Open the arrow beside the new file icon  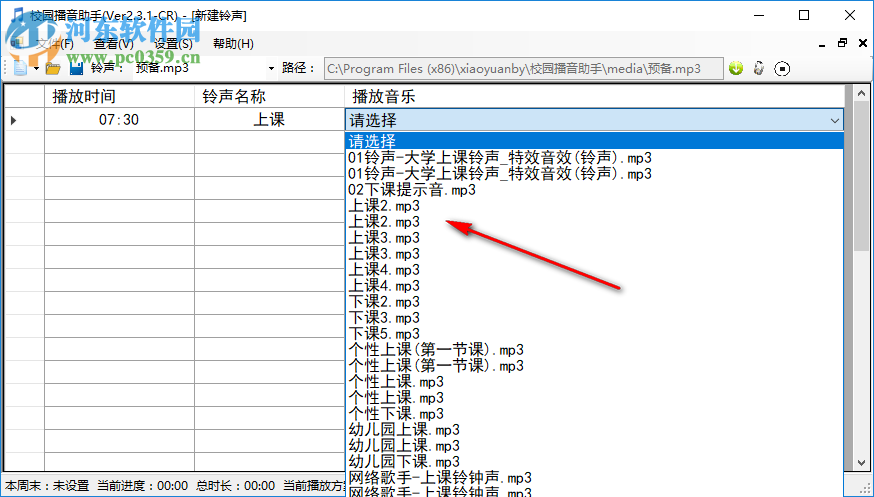[x=36, y=69]
